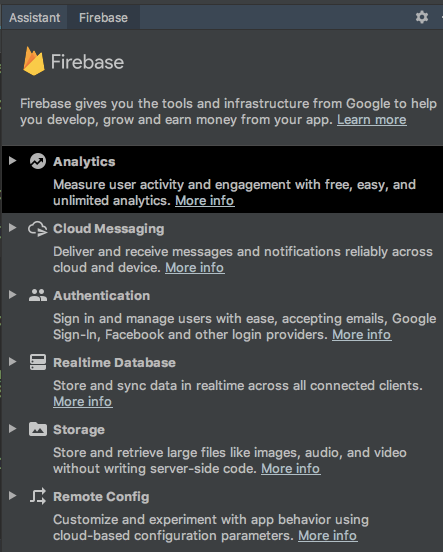443x552 pixels.
Task: Click the Cloud Messaging cloud icon
Action: click(38, 228)
